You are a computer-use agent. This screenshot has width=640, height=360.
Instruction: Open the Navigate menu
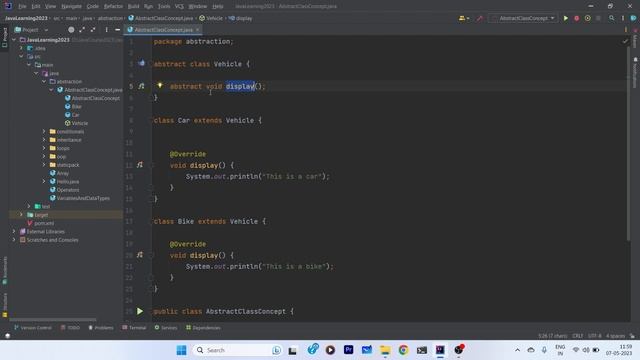pyautogui.click(x=71, y=6)
